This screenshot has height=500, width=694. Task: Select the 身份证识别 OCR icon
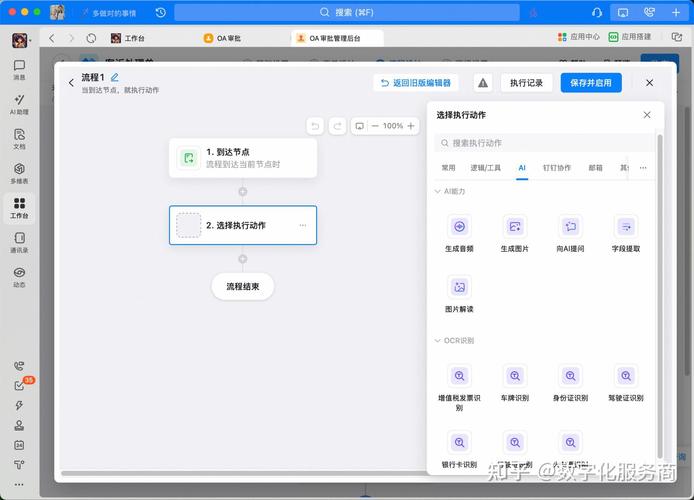571,376
